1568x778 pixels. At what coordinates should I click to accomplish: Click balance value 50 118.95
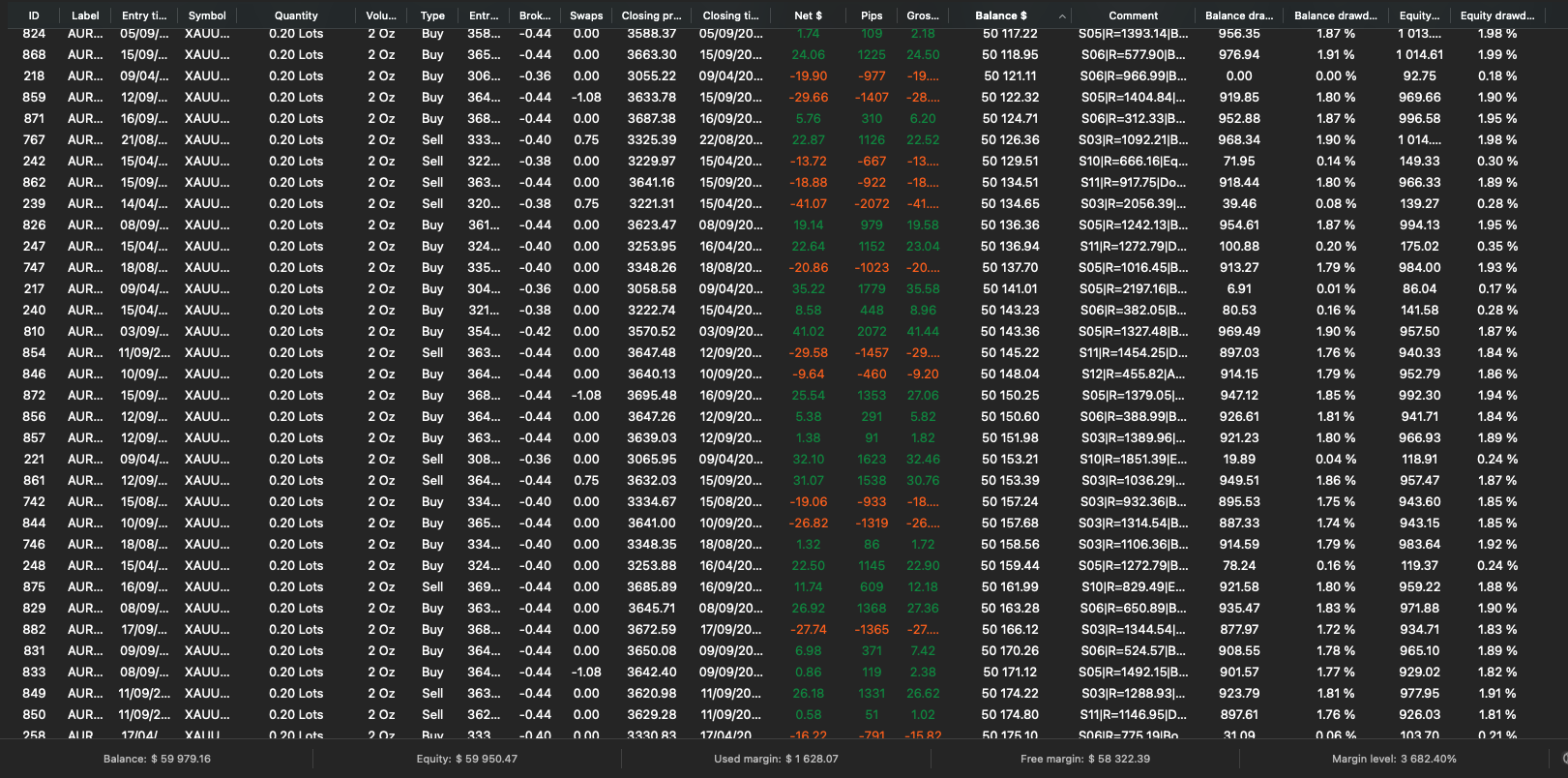click(1011, 55)
